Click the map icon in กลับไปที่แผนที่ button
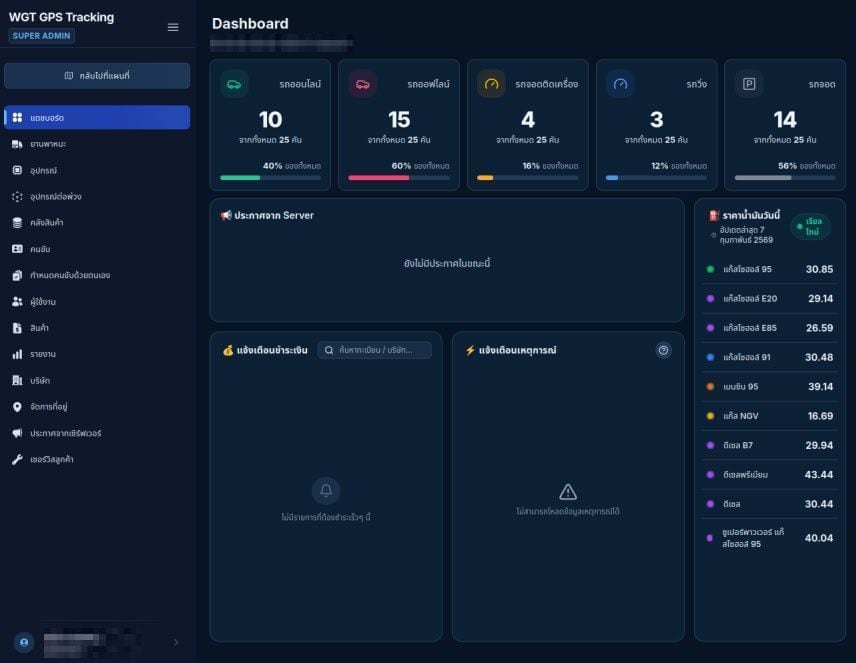 (69, 75)
